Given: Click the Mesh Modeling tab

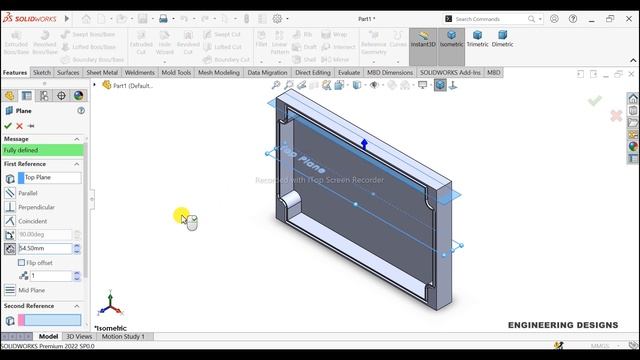Looking at the screenshot, I should [x=219, y=72].
